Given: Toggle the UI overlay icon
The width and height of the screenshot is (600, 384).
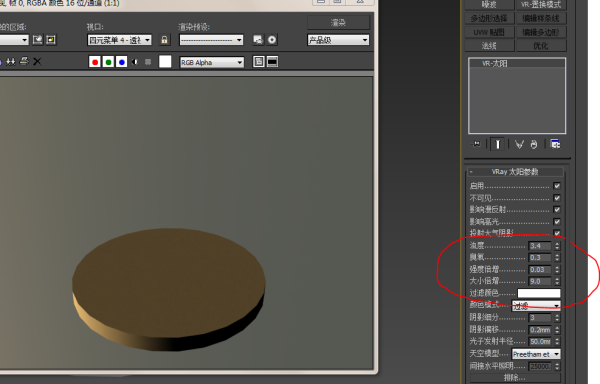Looking at the screenshot, I should coord(259,62).
